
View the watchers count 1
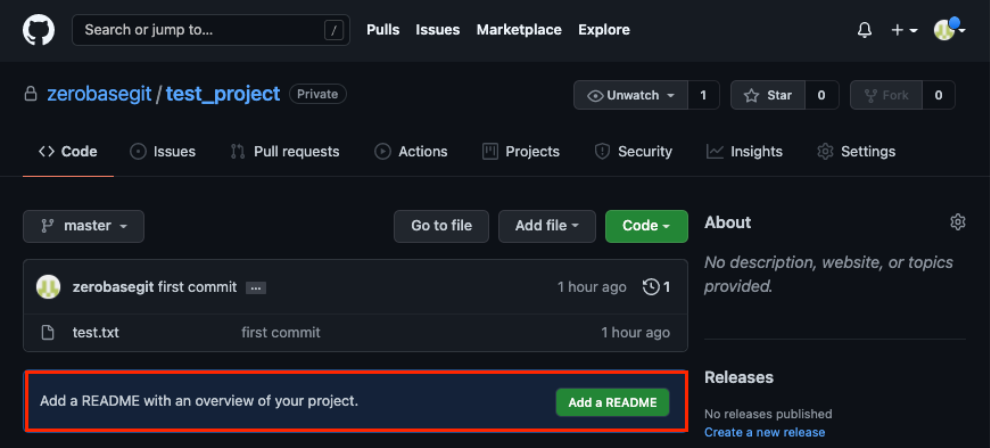(x=703, y=95)
